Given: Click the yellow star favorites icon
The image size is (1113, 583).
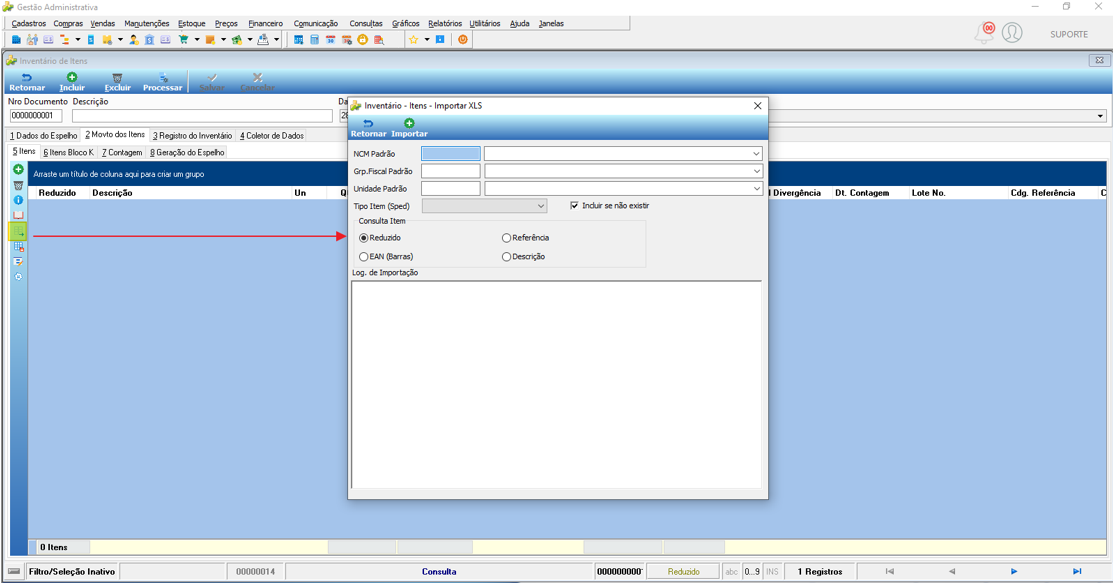Looking at the screenshot, I should pyautogui.click(x=413, y=40).
